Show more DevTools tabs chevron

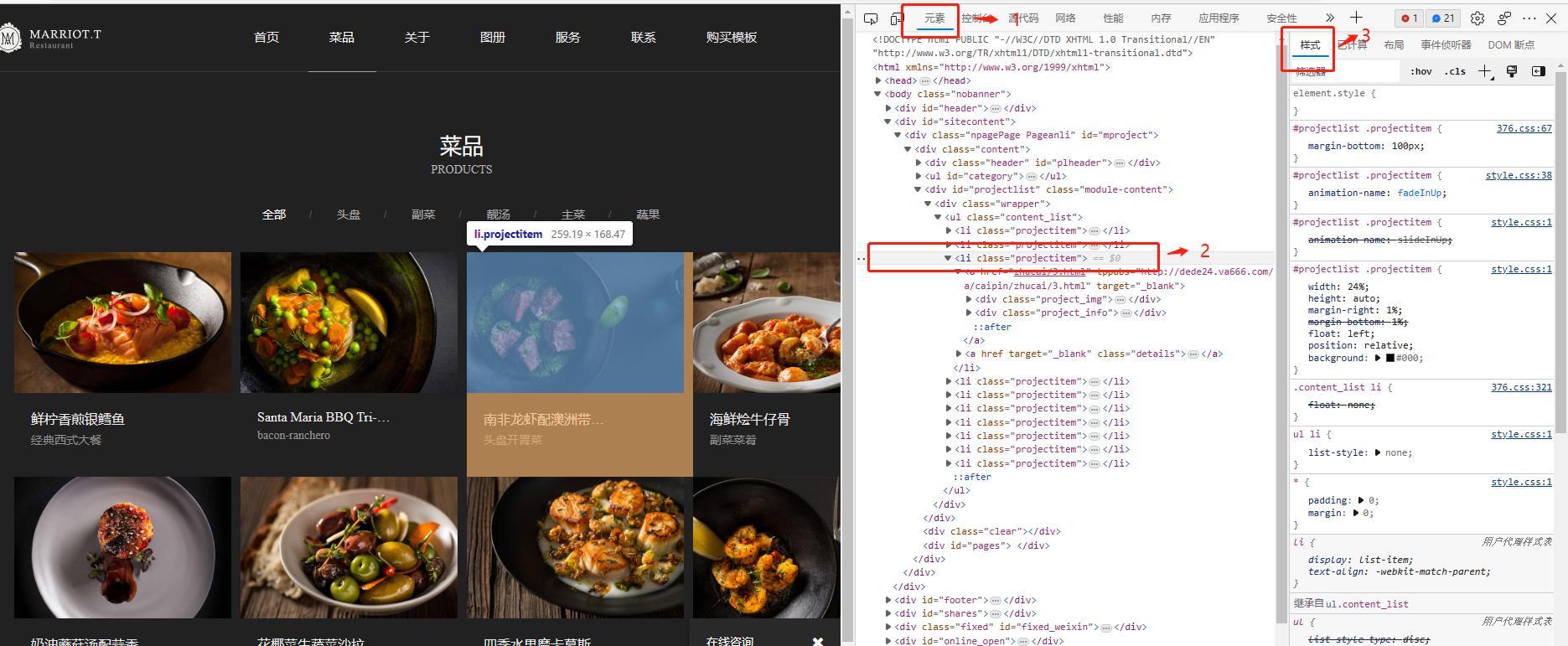(x=1330, y=18)
